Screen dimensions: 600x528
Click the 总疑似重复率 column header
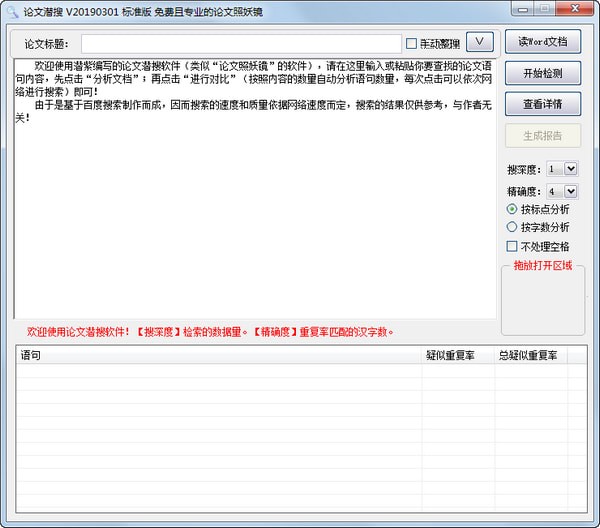point(528,355)
